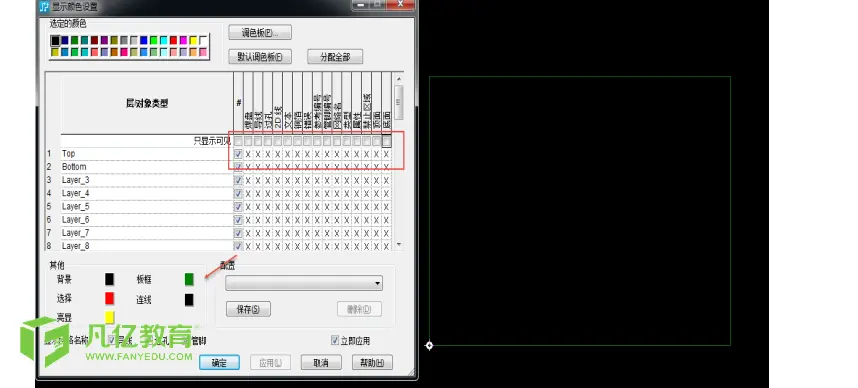
Task: Click the origin marker in the design window
Action: tap(429, 345)
